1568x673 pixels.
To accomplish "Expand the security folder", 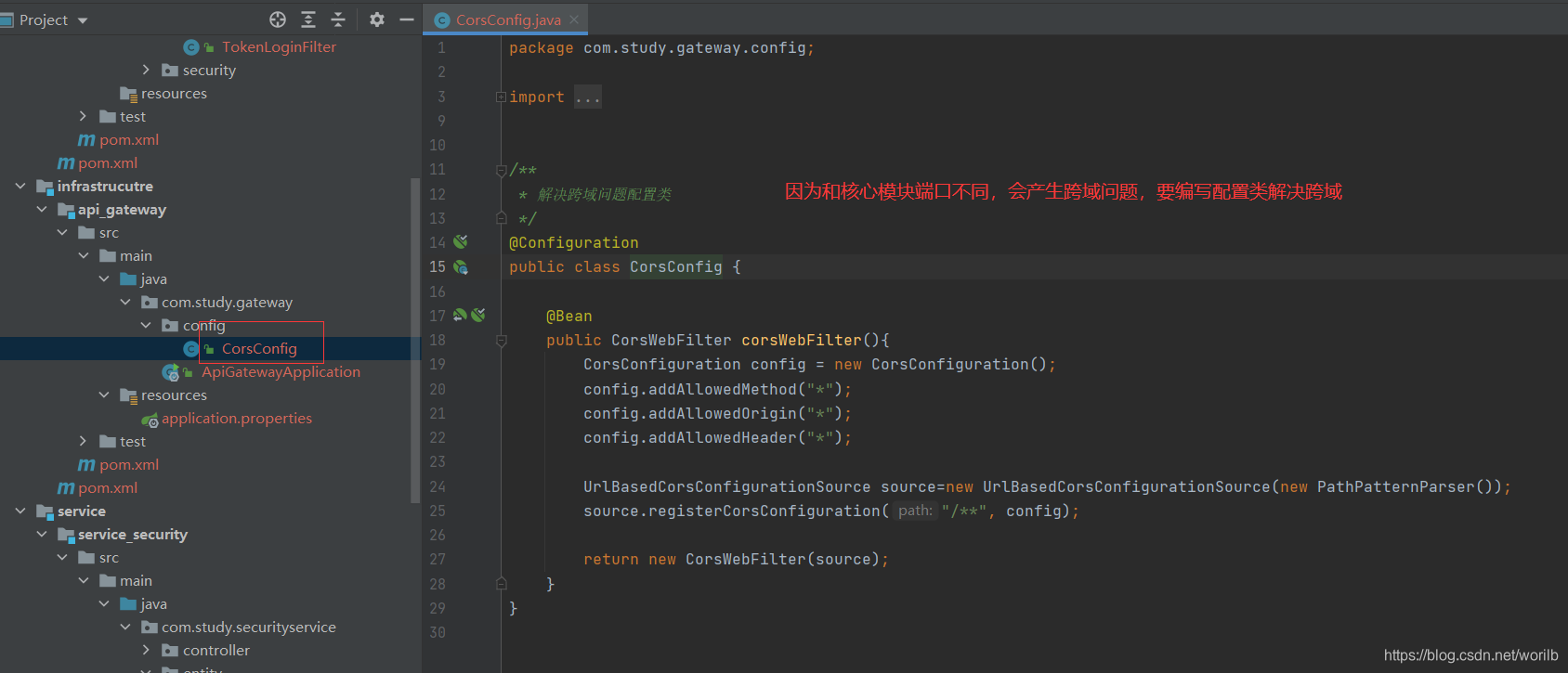I will click(146, 70).
